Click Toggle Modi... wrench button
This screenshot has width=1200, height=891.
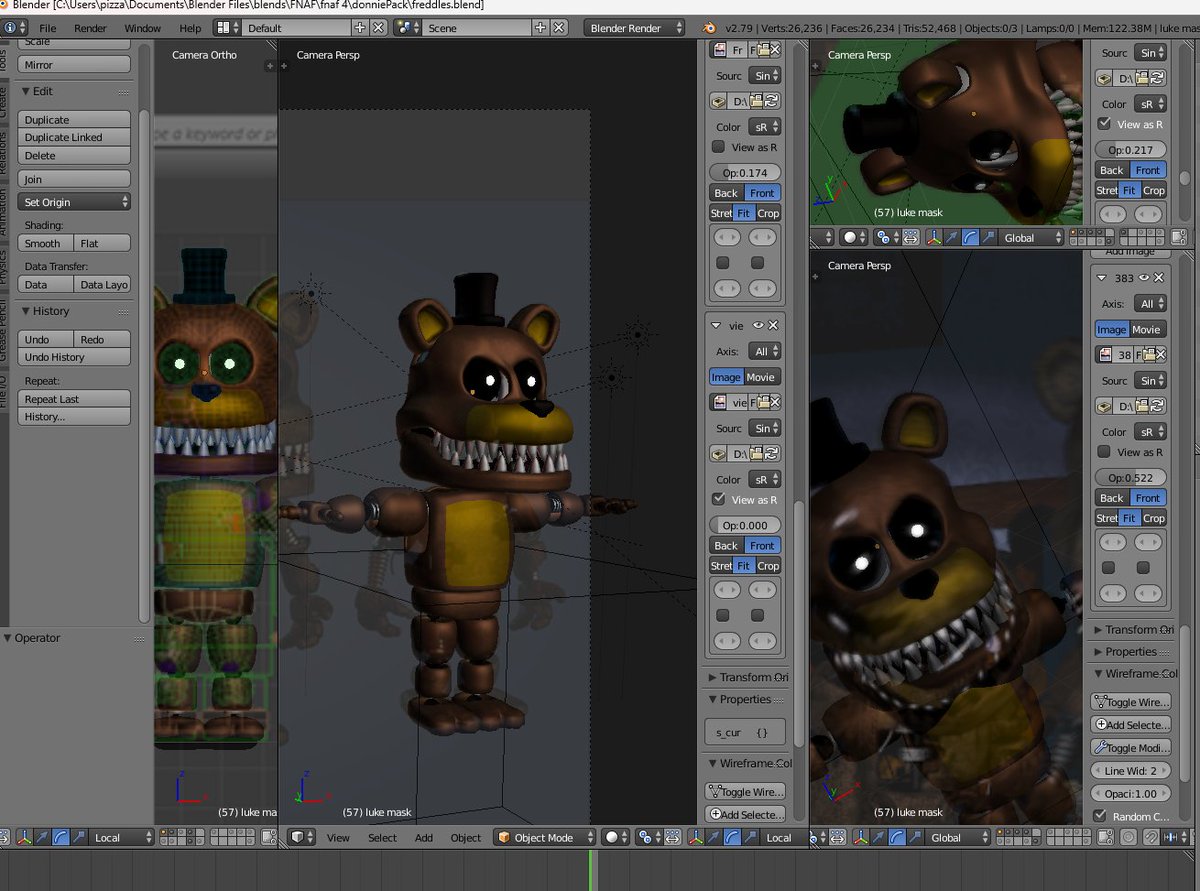1130,748
